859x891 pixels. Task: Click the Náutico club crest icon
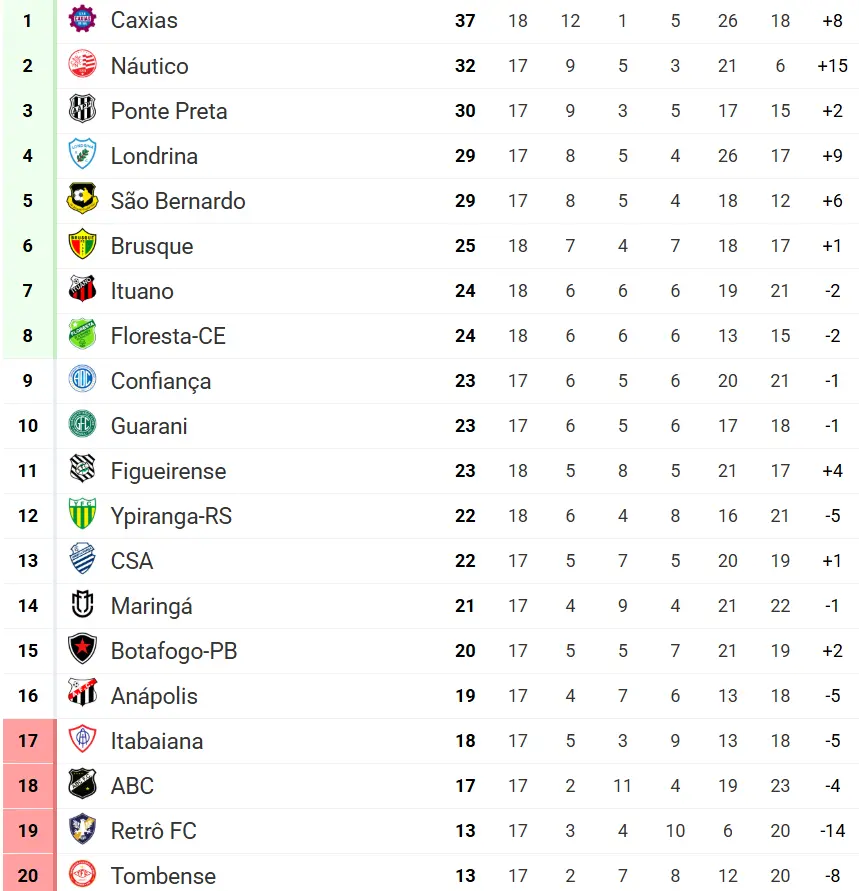point(82,65)
